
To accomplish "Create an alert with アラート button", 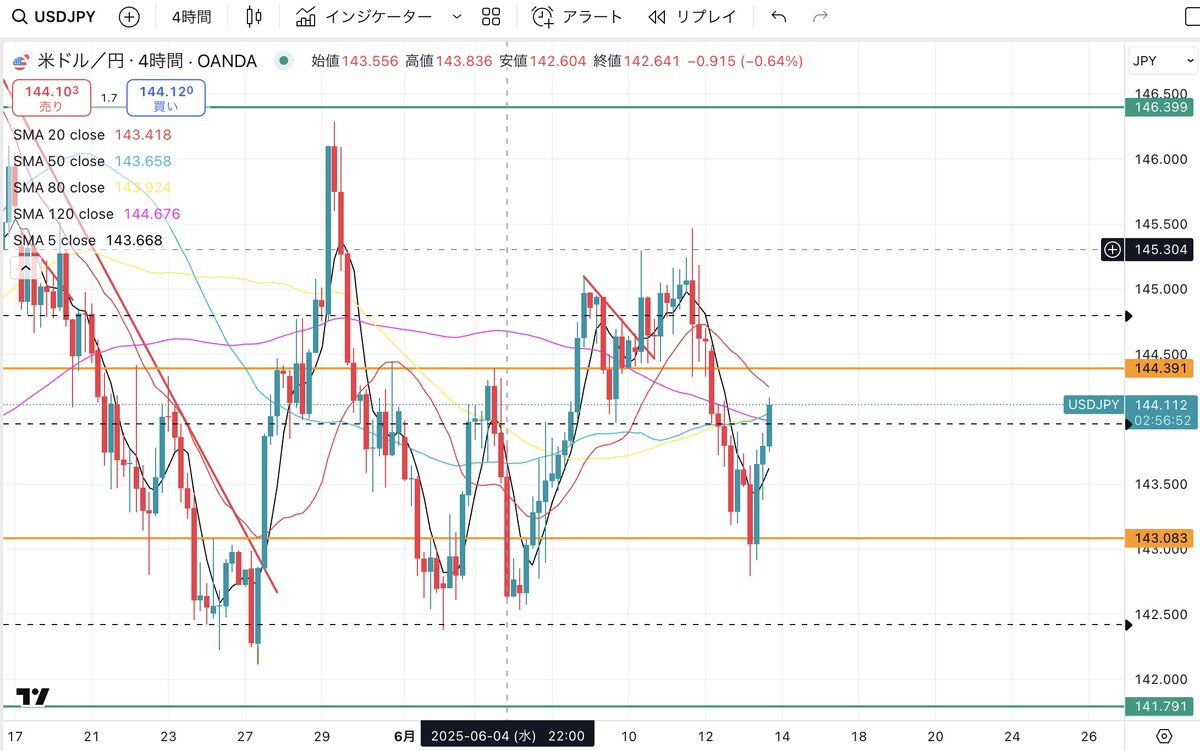I will coord(577,17).
